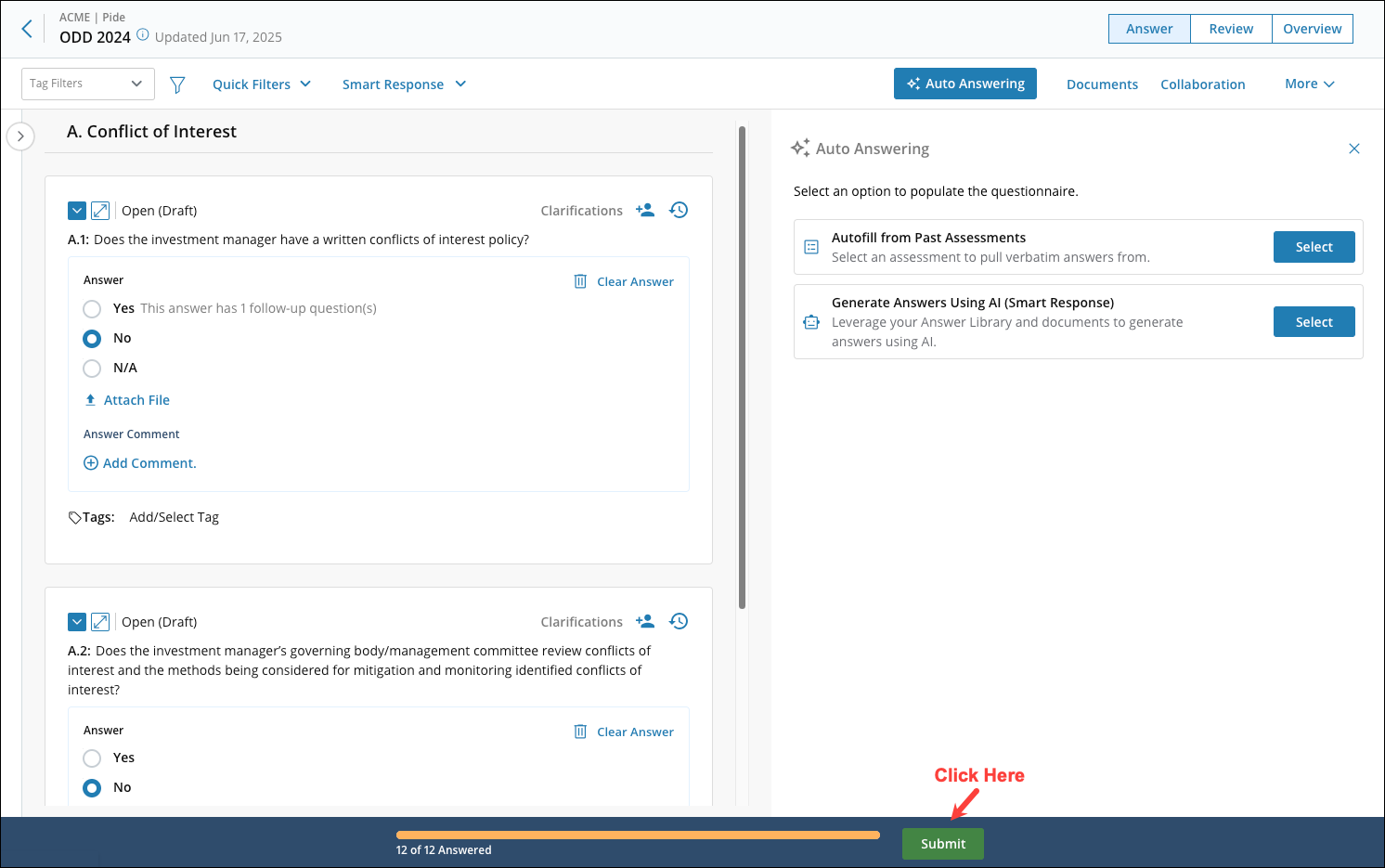Open the filter funnel icon
1385x868 pixels.
coord(177,84)
